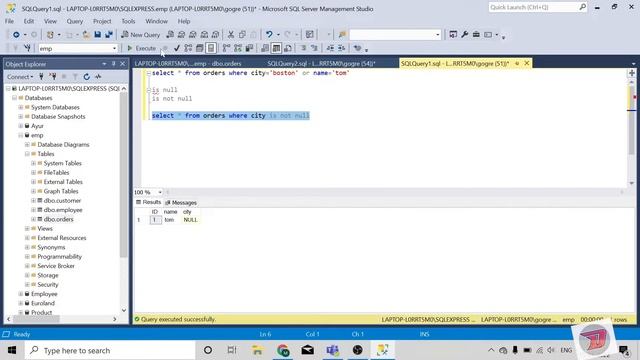Viewport: 640px width, 360px height.
Task: Switch output to Results to Grid
Action: coord(276,48)
